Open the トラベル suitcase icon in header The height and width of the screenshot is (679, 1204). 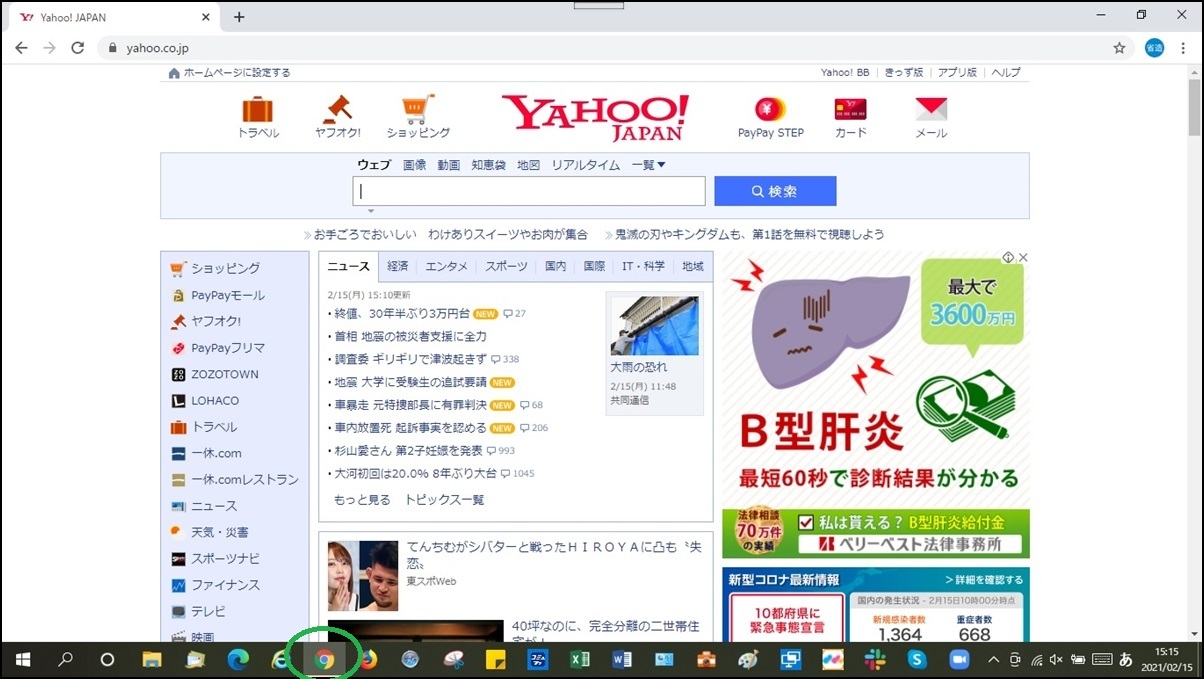pyautogui.click(x=258, y=109)
